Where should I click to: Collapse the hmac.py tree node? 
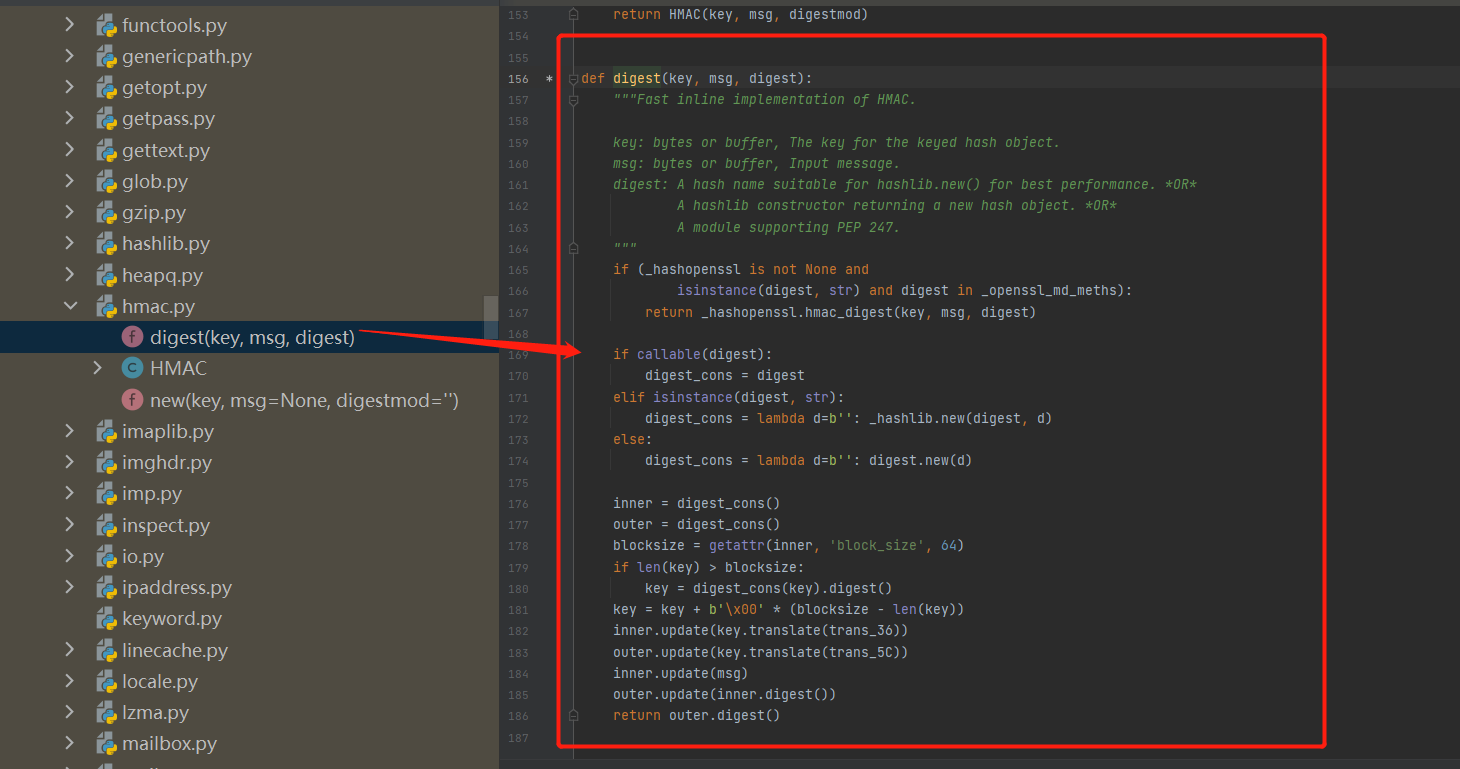pyautogui.click(x=69, y=306)
